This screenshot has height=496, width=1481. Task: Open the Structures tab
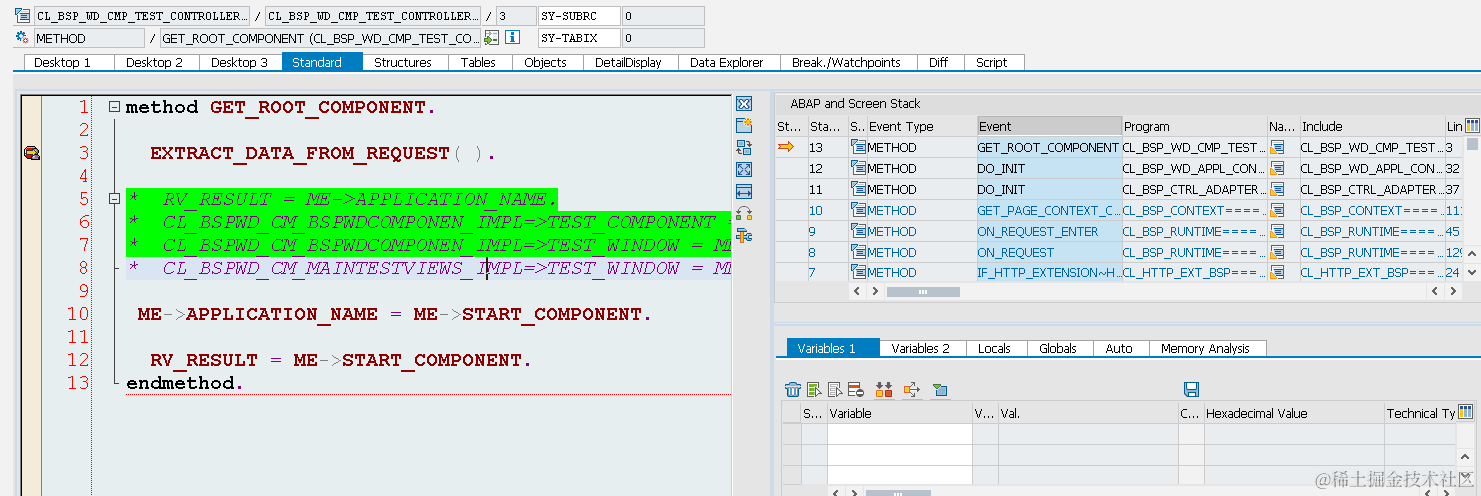pos(403,62)
